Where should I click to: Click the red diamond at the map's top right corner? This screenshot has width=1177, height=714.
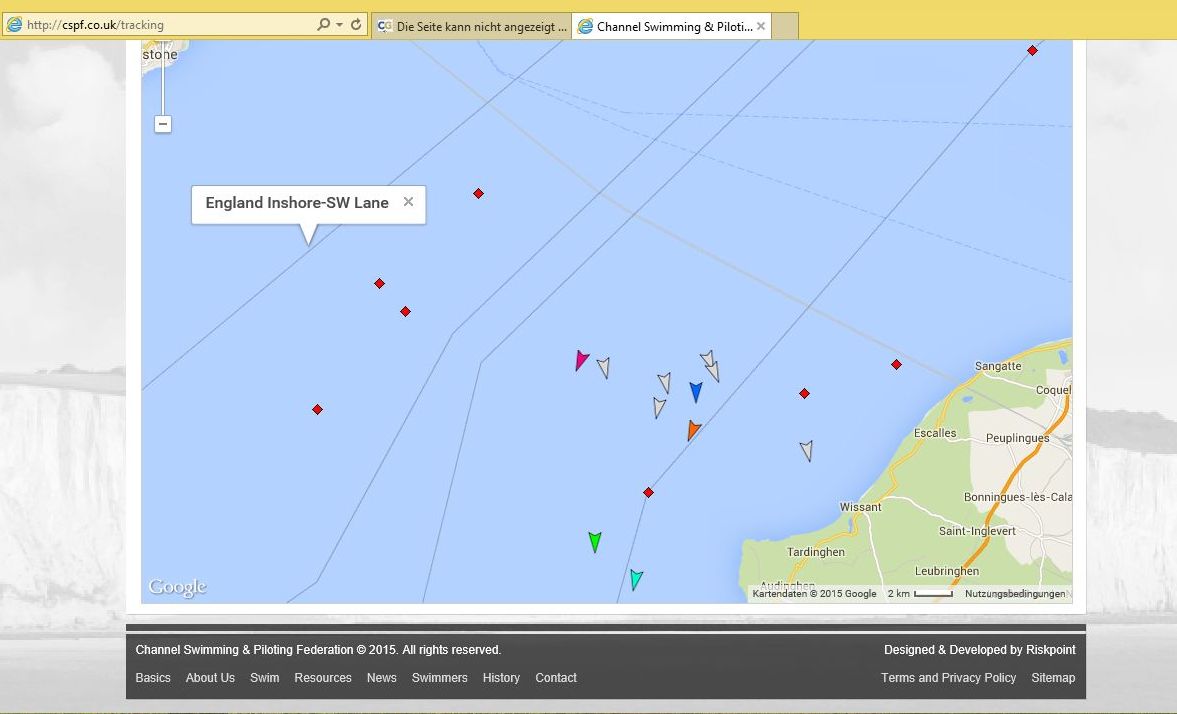point(1032,50)
